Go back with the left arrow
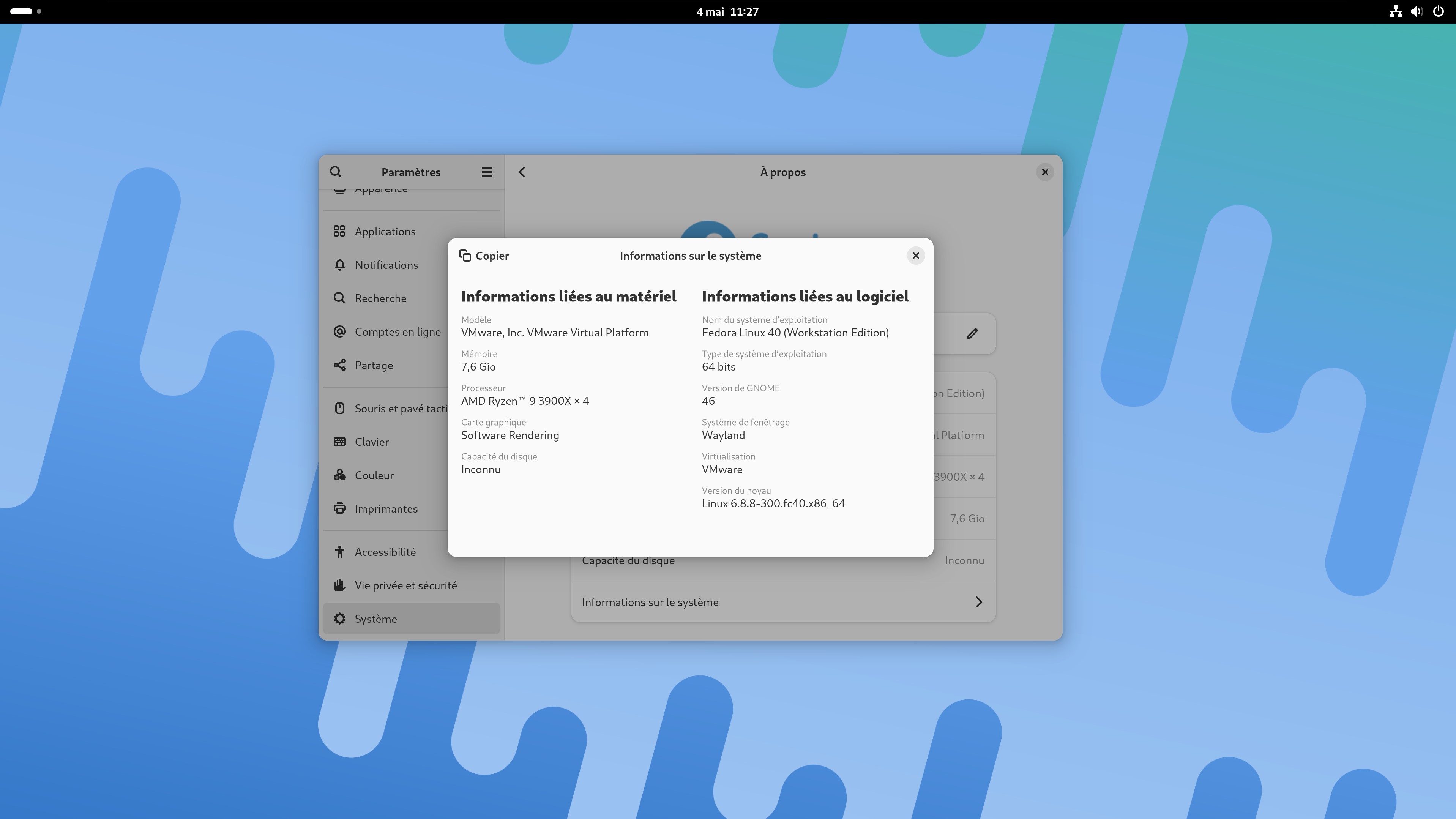This screenshot has height=819, width=1456. [x=522, y=172]
